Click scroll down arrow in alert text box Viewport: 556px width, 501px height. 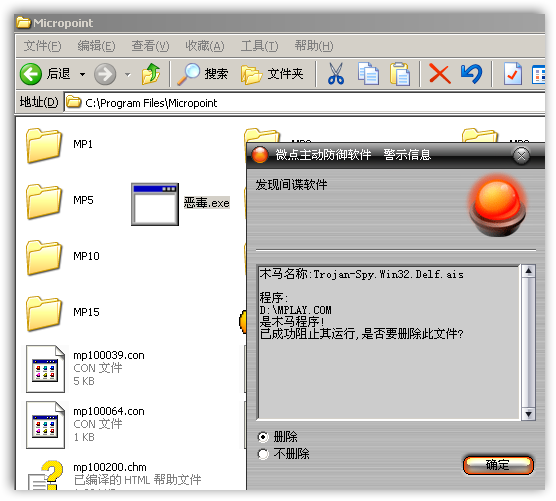click(x=528, y=413)
